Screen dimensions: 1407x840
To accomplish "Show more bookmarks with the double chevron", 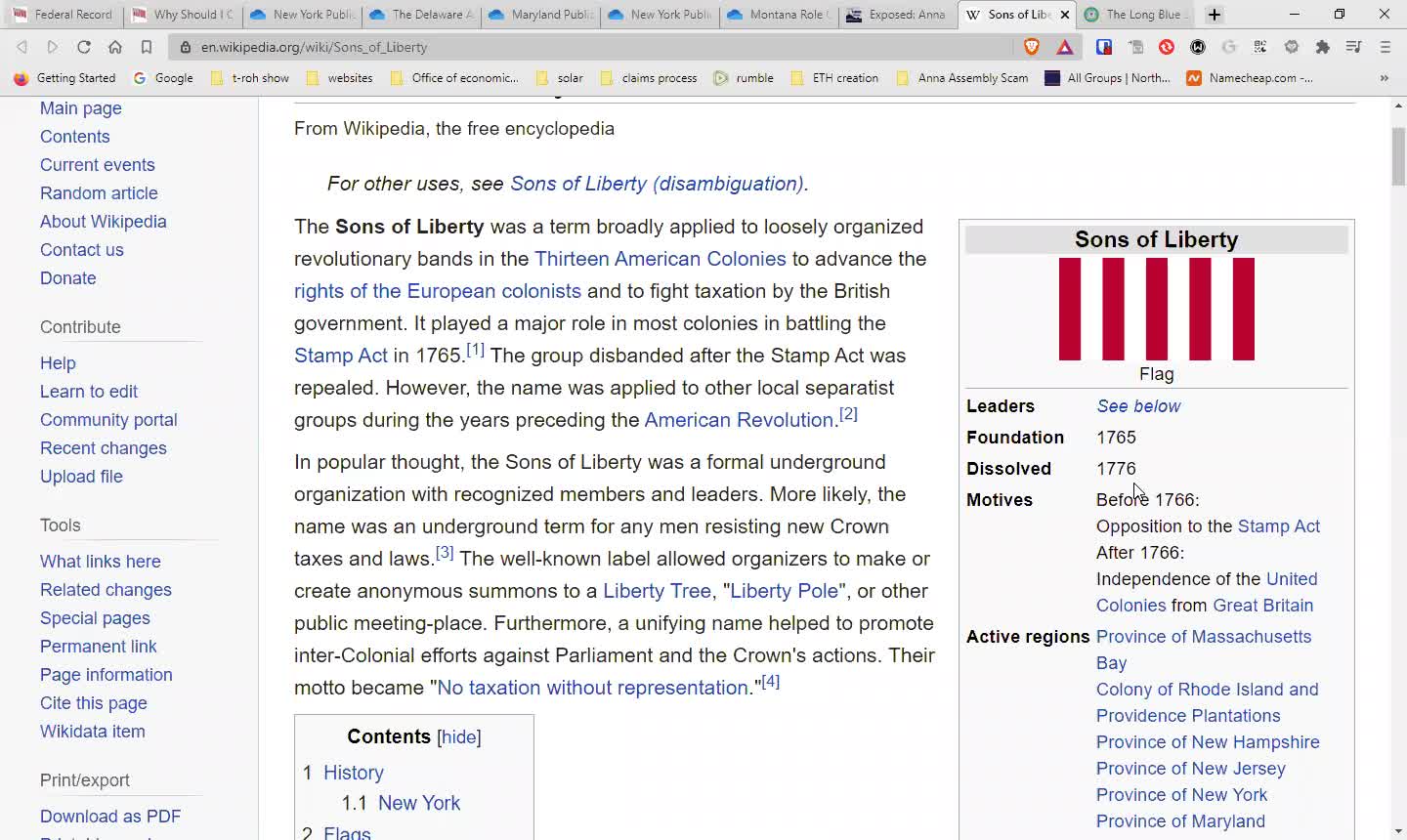I will 1385,78.
